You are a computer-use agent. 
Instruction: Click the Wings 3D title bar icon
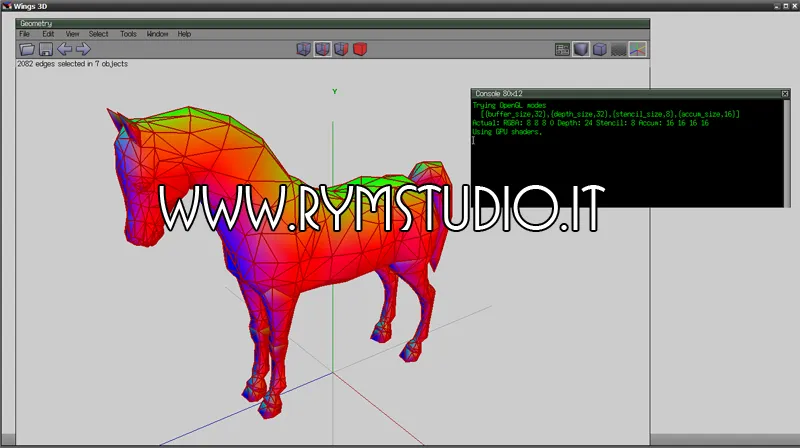(7, 6)
